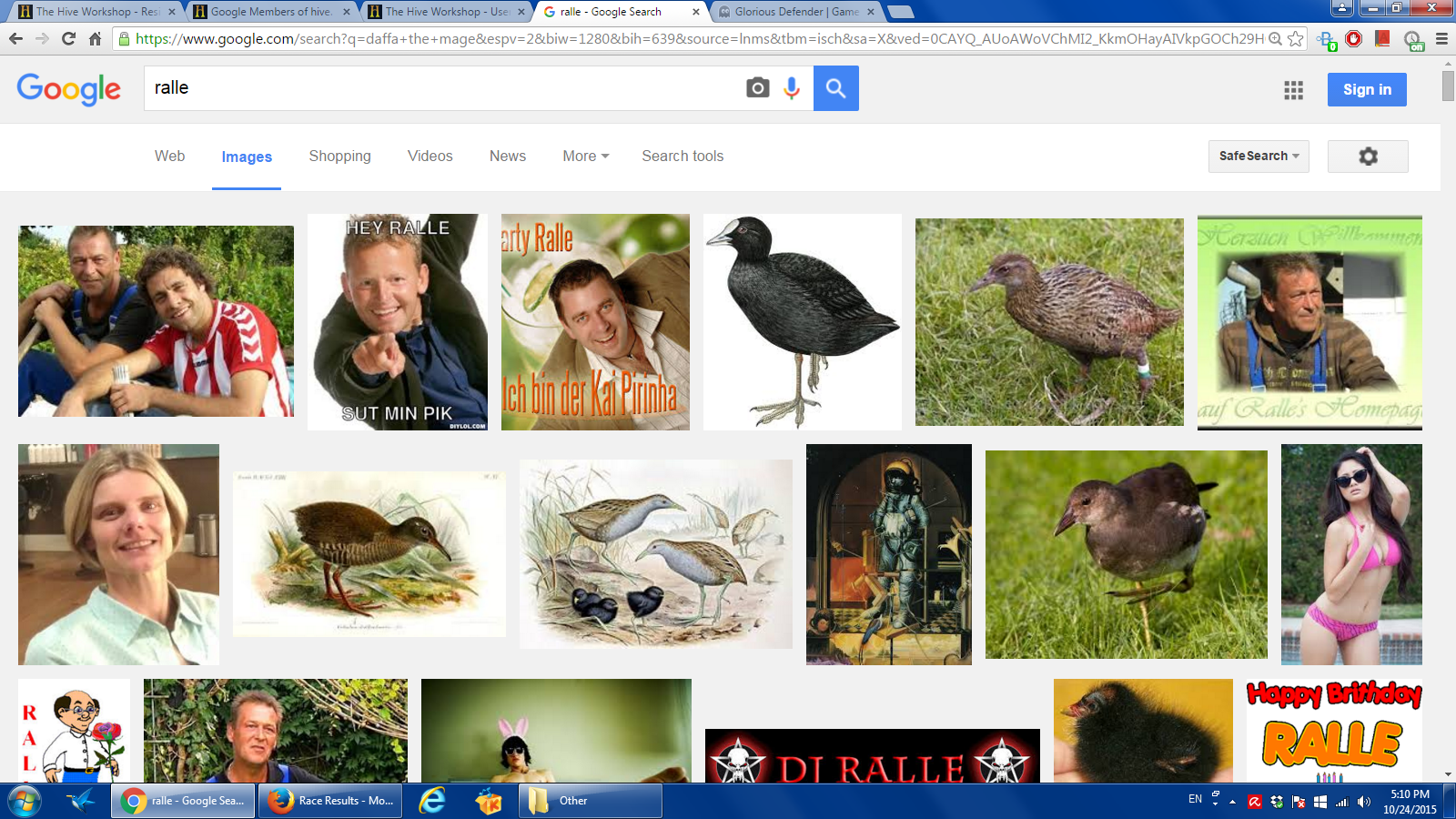This screenshot has width=1456, height=819.
Task: Switch to the Web results tab
Action: click(169, 157)
